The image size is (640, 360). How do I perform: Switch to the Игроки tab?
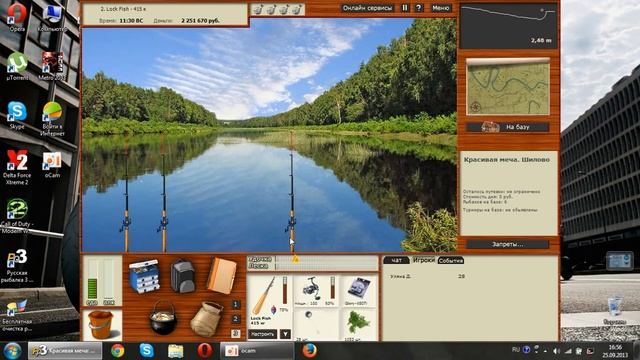tap(423, 260)
